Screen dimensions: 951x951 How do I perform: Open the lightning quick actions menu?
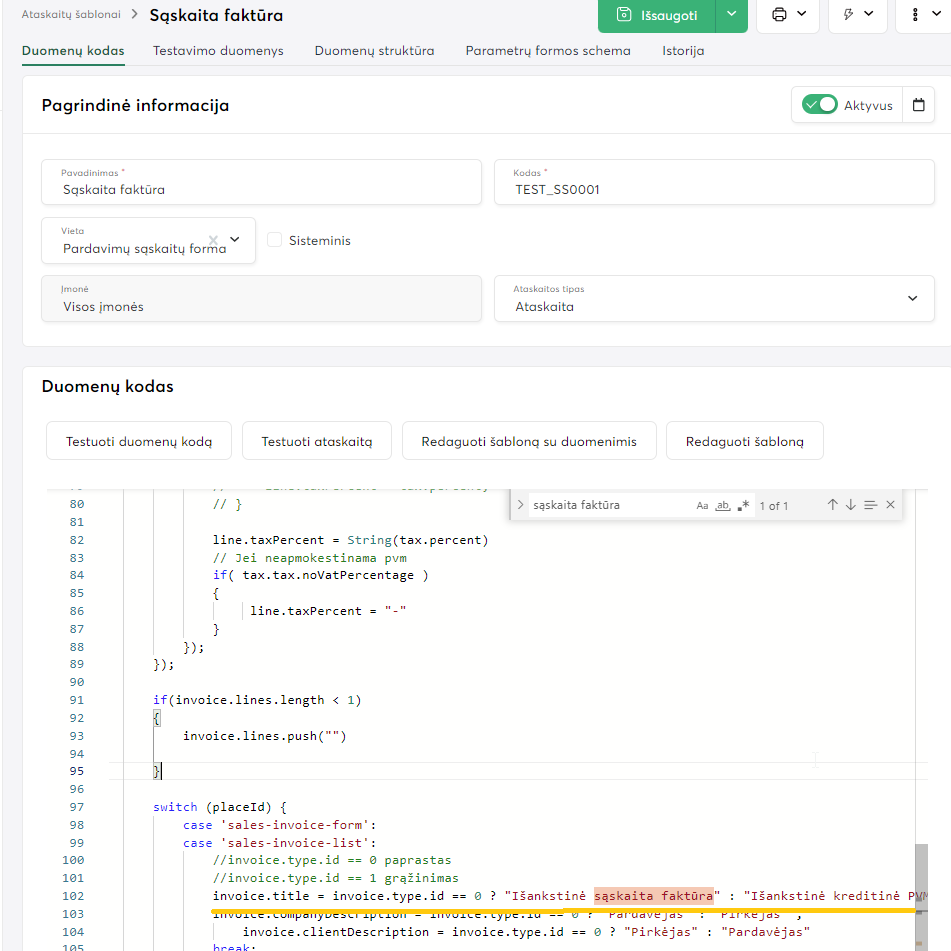click(x=859, y=15)
